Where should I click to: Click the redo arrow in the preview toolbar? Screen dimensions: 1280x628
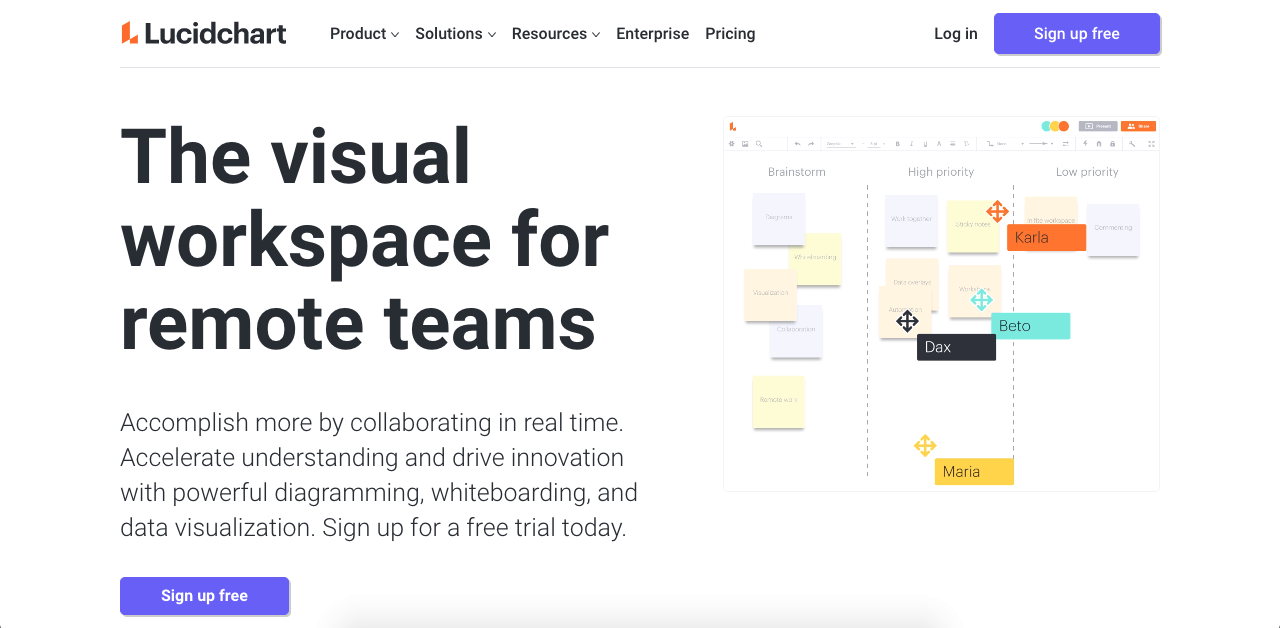click(811, 144)
